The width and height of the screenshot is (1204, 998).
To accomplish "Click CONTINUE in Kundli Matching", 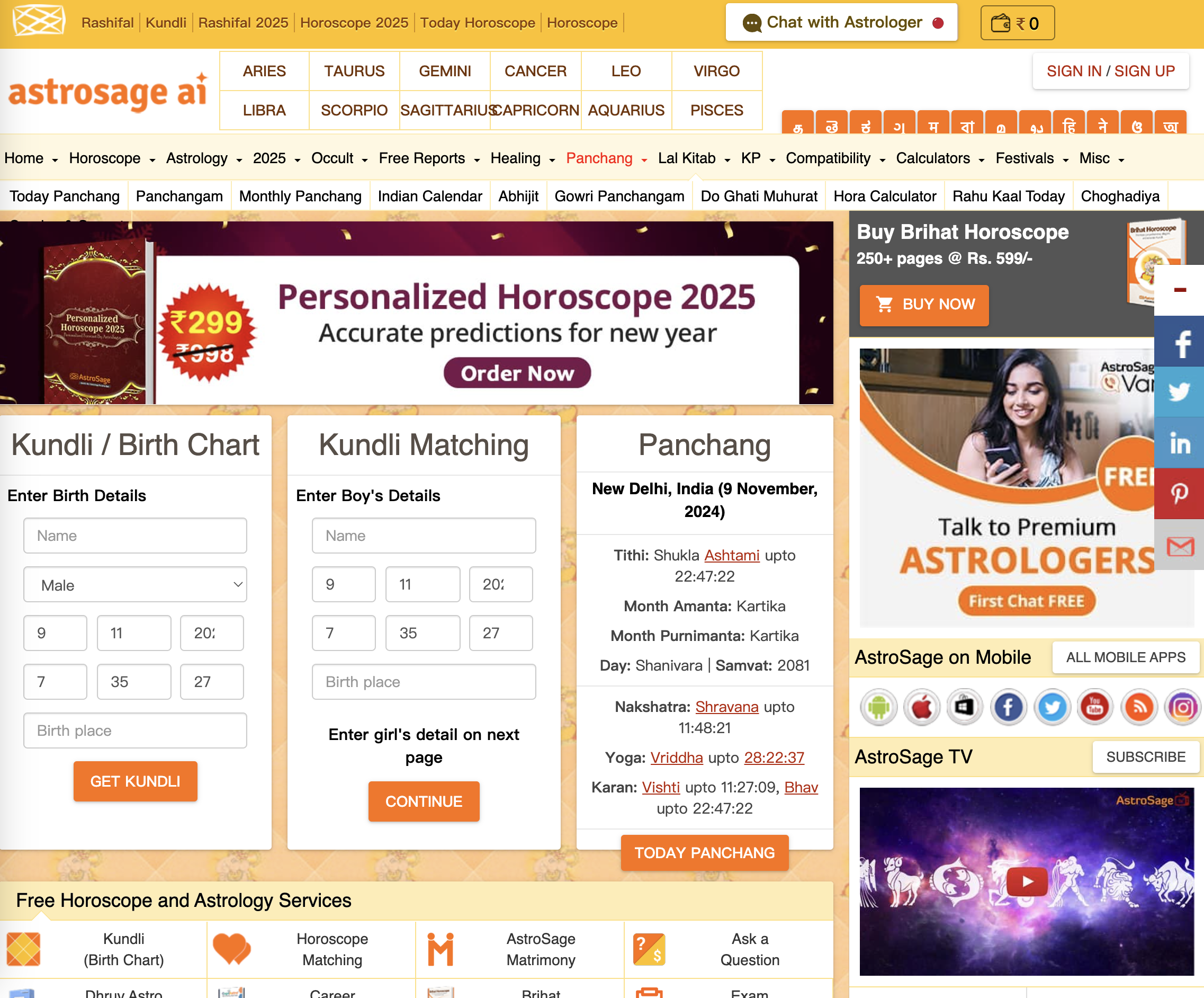I will [424, 801].
